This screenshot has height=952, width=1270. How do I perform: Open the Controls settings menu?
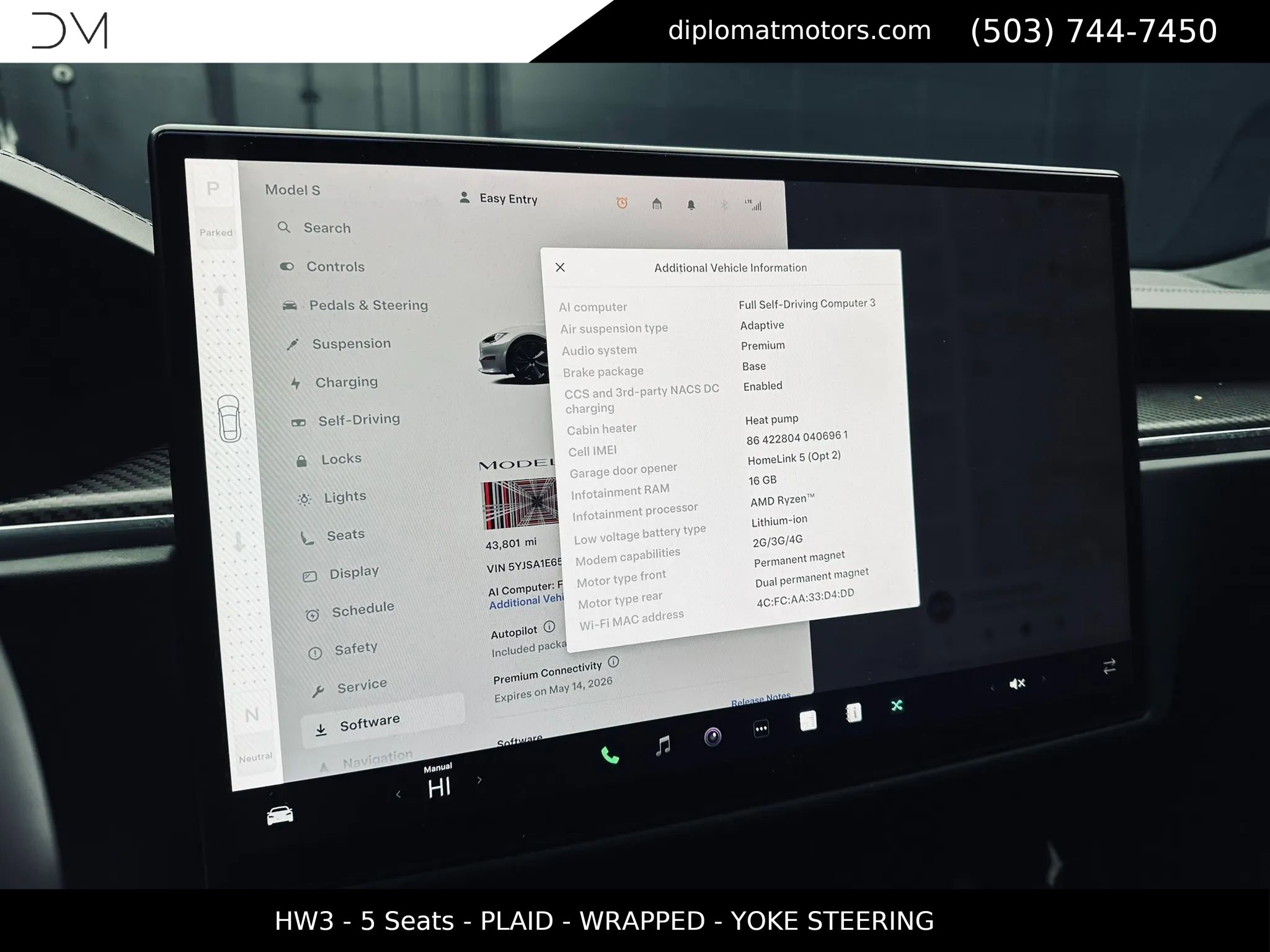click(x=322, y=267)
